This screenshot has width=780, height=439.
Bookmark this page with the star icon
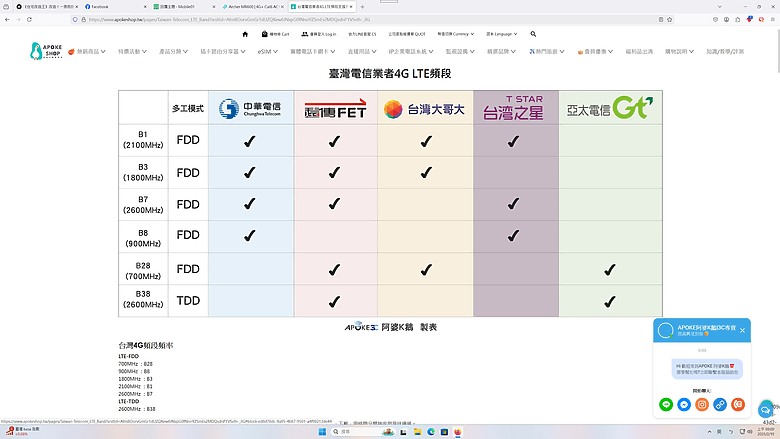click(x=670, y=19)
